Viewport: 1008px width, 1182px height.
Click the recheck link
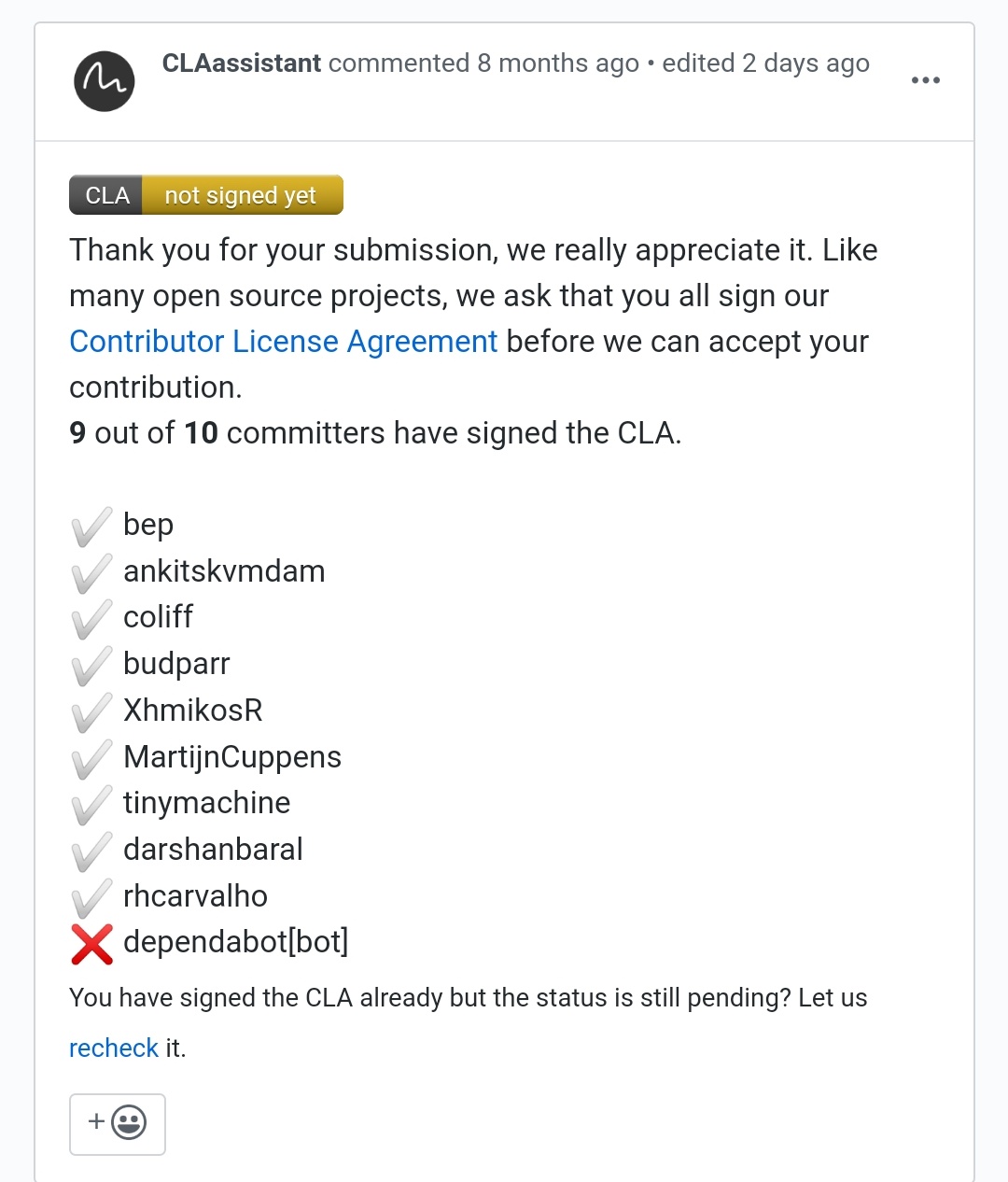pos(114,1048)
